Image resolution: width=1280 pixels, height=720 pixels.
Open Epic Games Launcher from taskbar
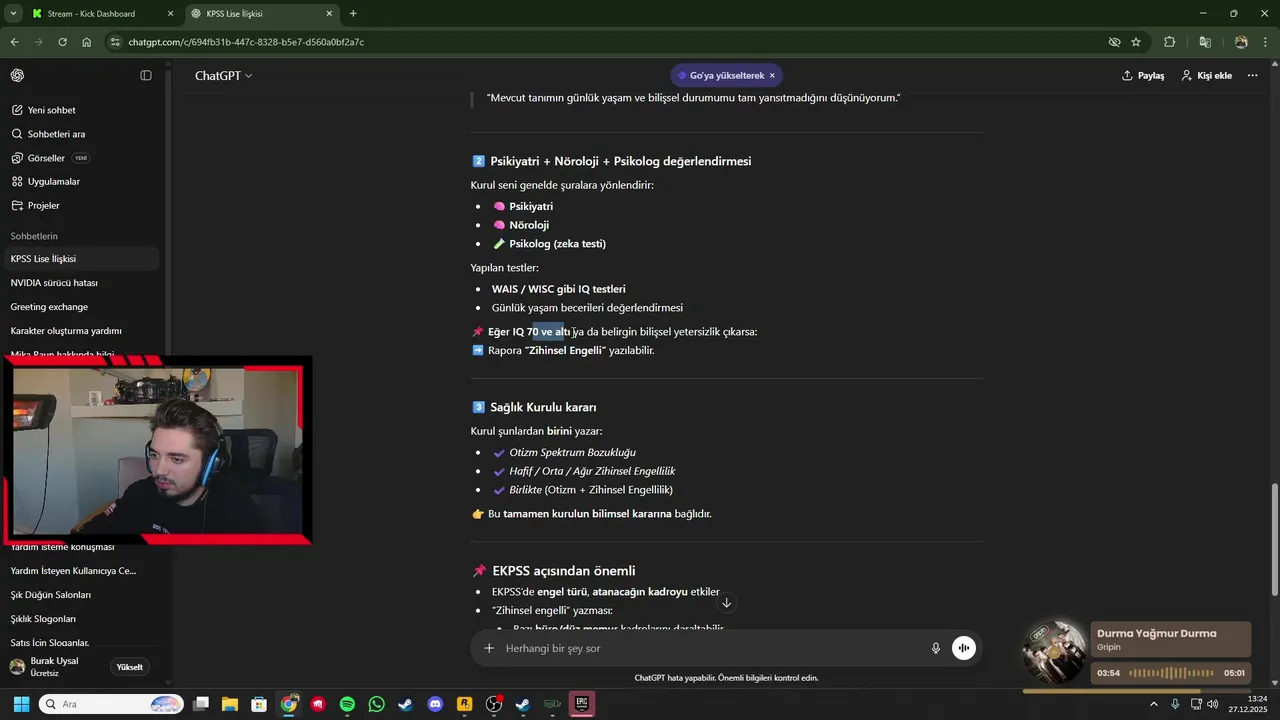coord(582,705)
